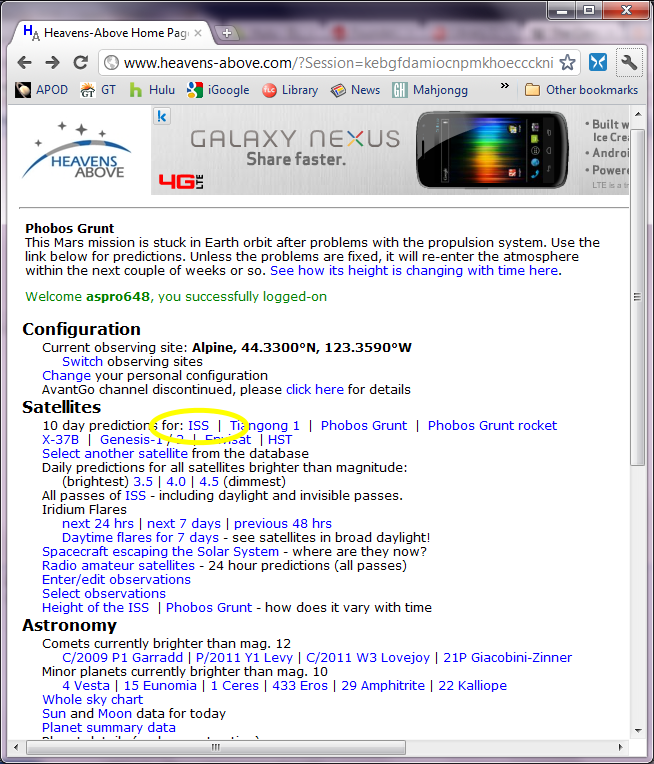The width and height of the screenshot is (654, 764).
Task: Click the horizontal scrollbar right arrow
Action: [x=620, y=747]
